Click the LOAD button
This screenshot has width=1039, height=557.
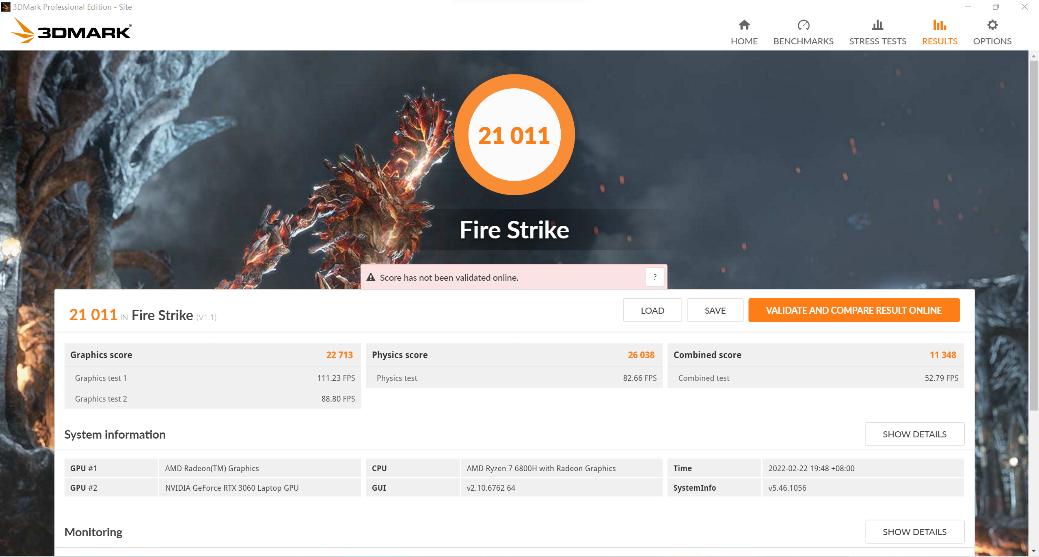652,311
